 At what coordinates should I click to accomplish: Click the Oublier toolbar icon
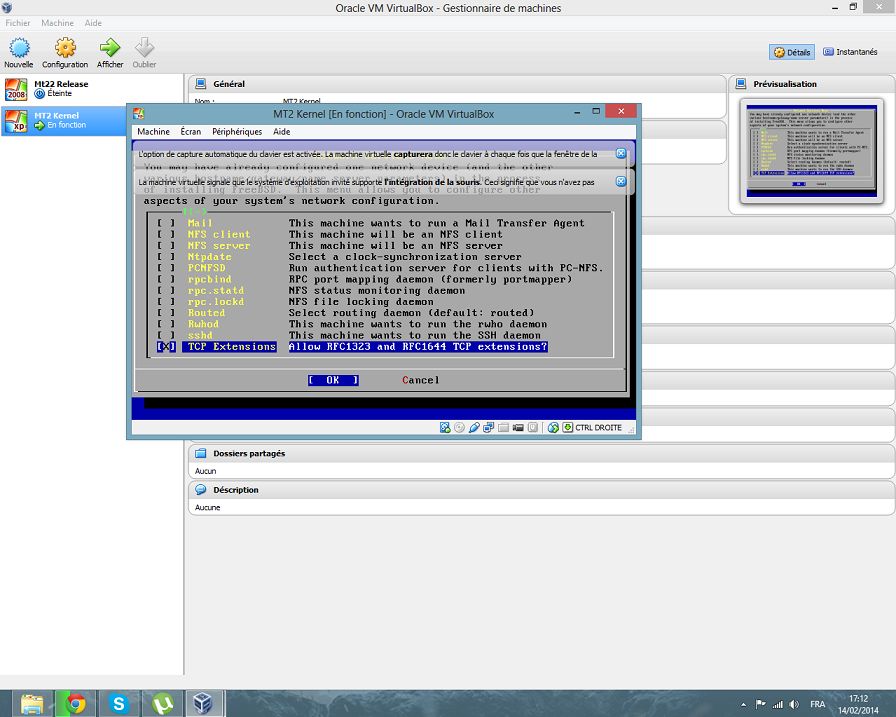pos(144,48)
